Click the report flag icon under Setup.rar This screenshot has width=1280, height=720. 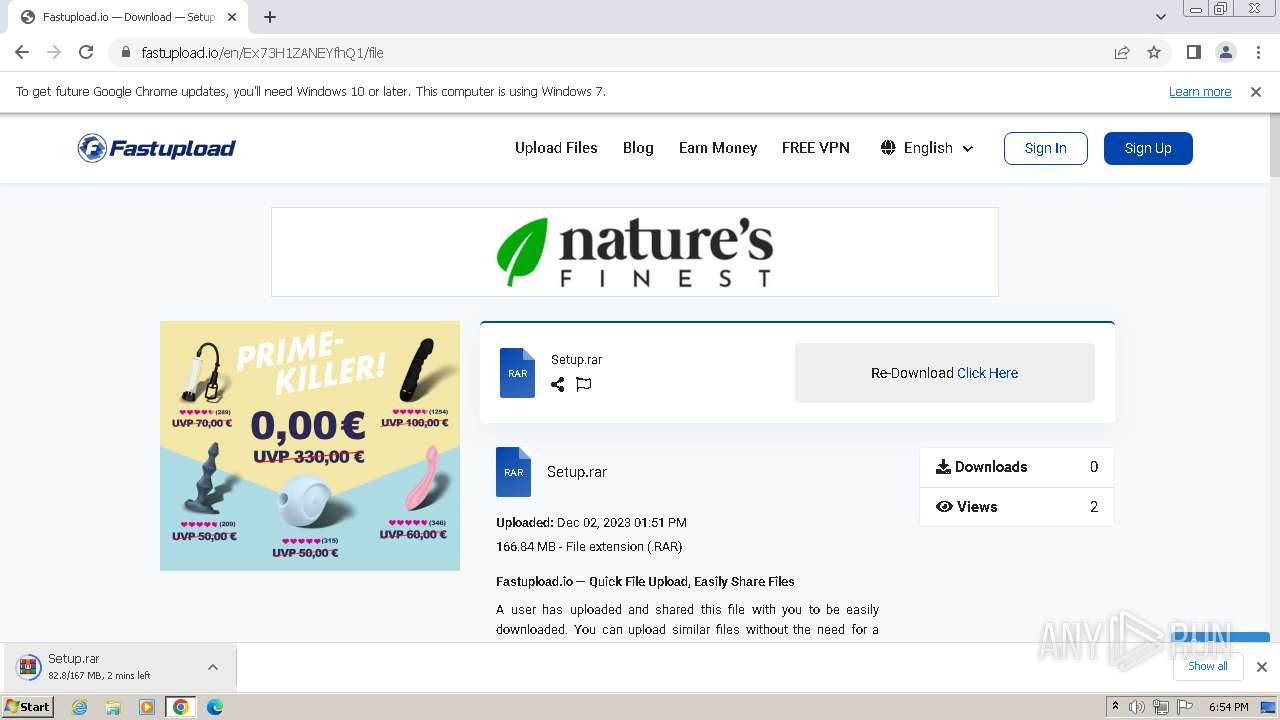pyautogui.click(x=584, y=384)
